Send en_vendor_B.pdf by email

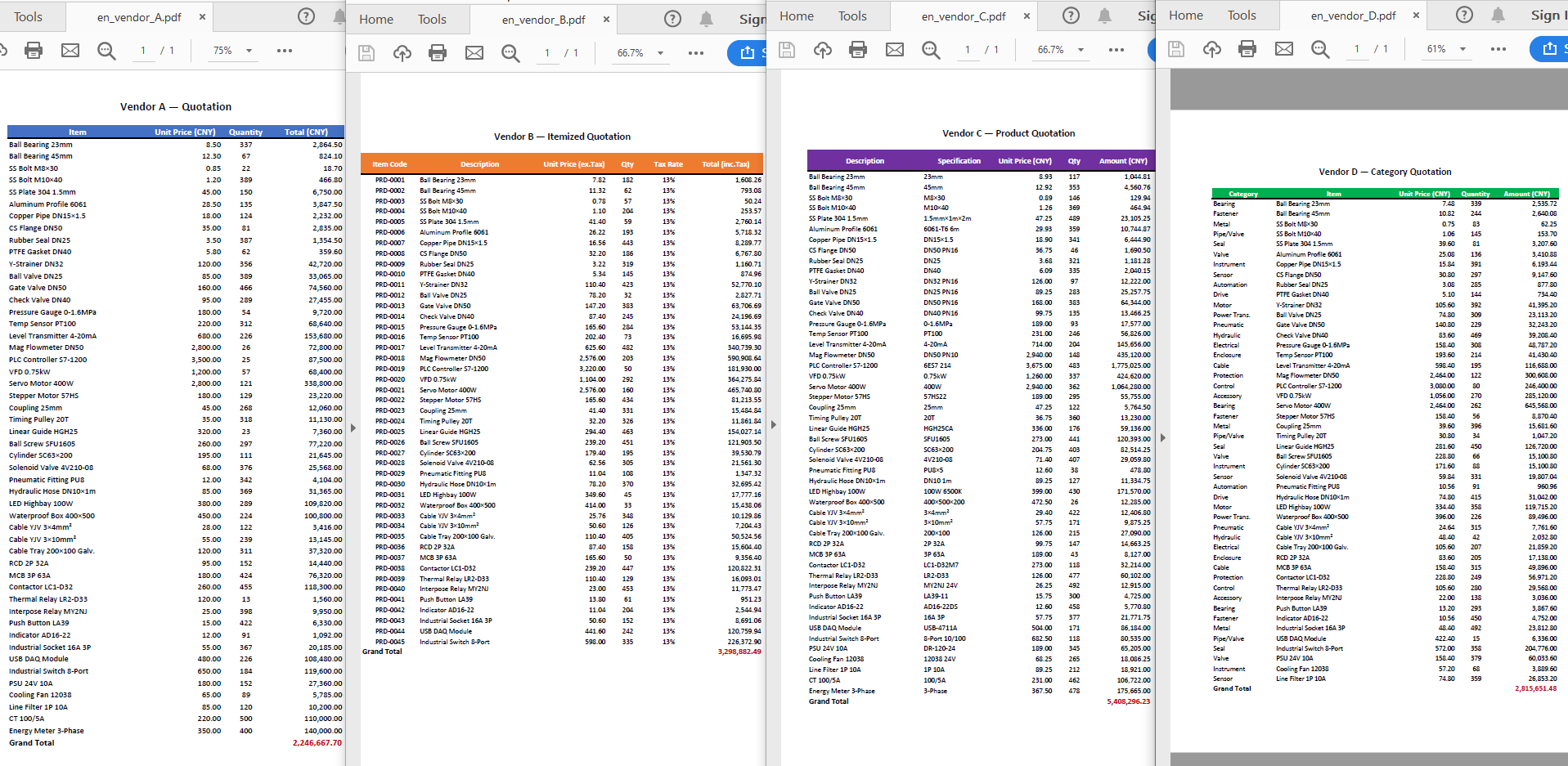click(474, 53)
